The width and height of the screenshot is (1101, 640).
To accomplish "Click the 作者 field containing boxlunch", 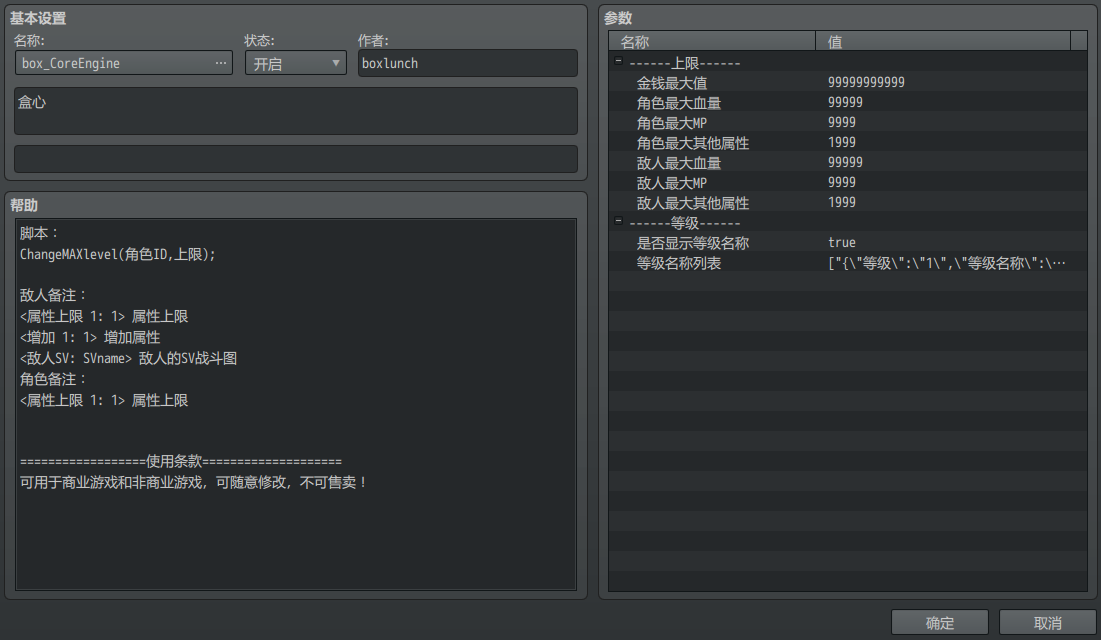I will click(468, 63).
